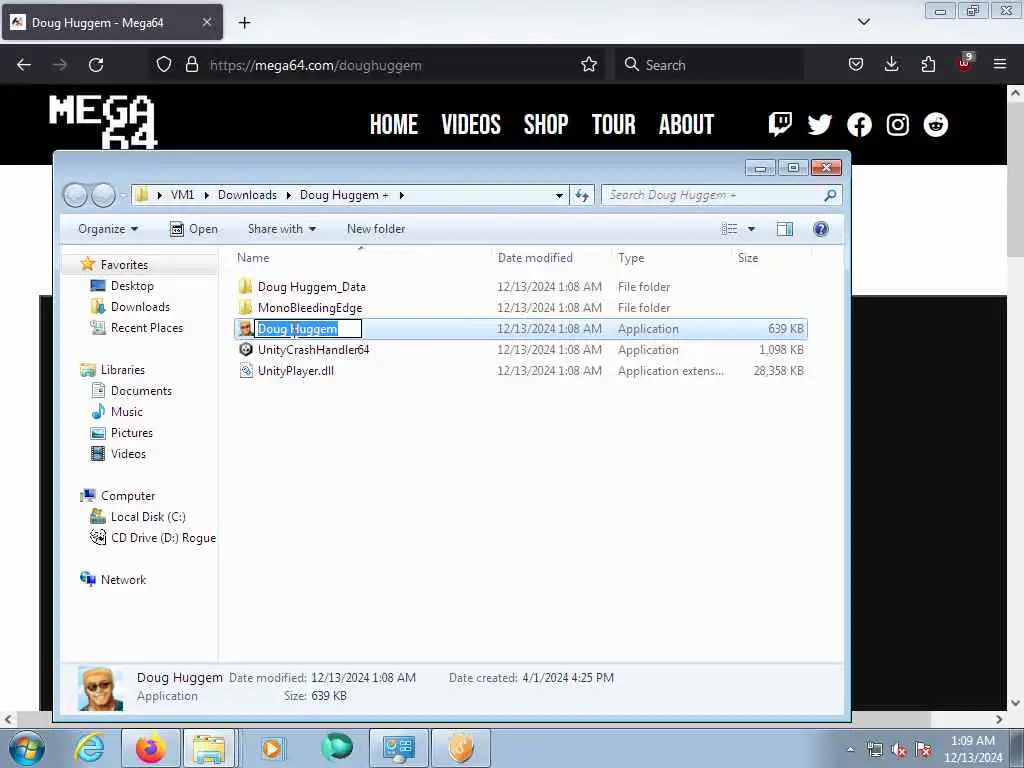Open the Reddit icon on Mega64 site
Viewport: 1024px width, 768px height.
[936, 124]
